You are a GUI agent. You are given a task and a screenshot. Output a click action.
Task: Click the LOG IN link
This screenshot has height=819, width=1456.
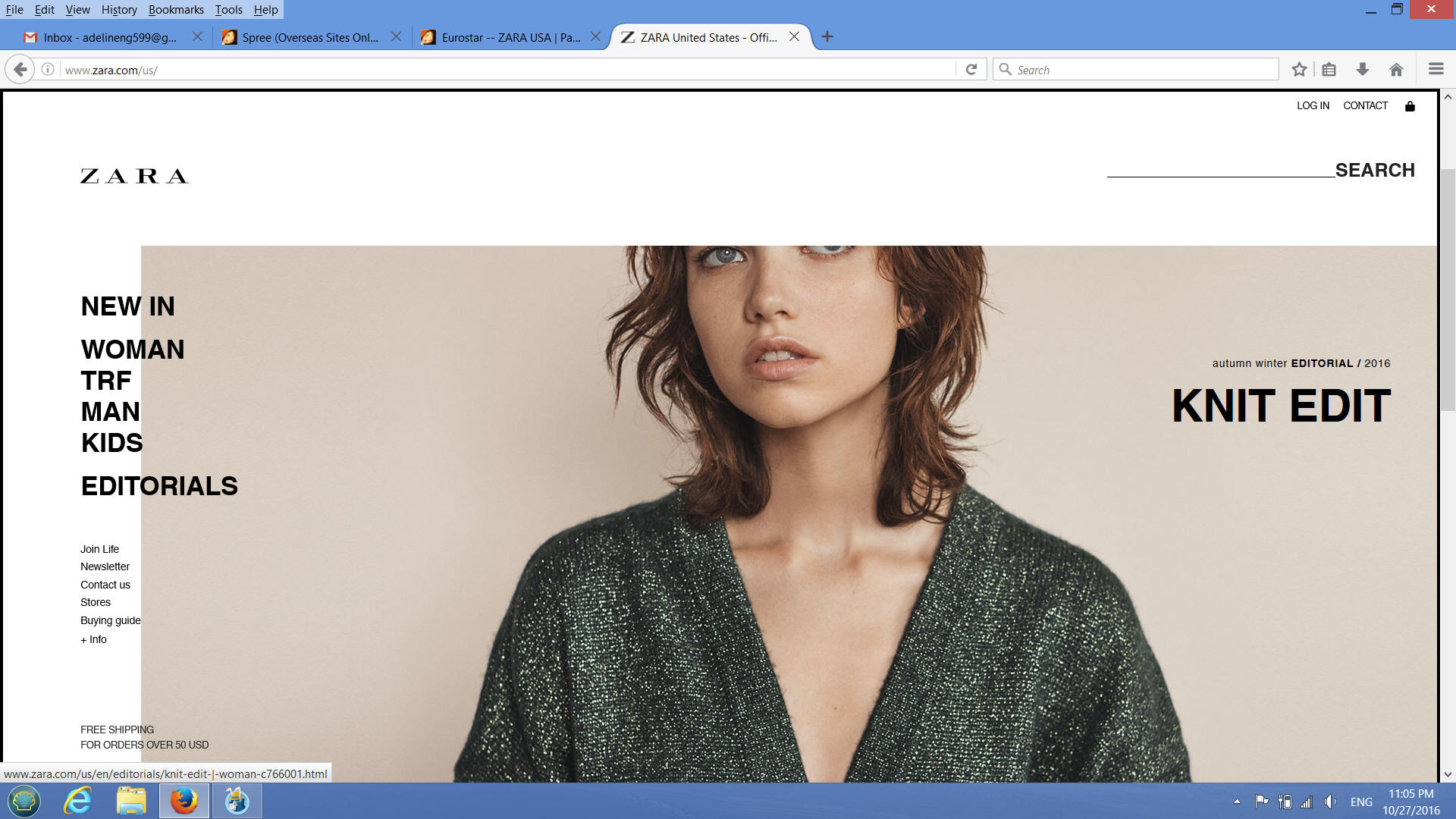click(x=1313, y=106)
